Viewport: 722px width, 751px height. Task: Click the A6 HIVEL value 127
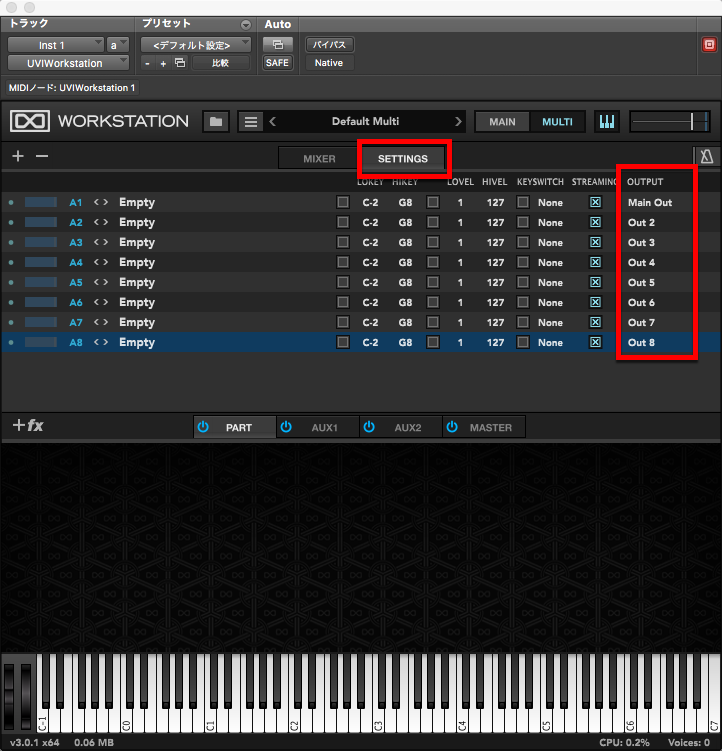495,303
